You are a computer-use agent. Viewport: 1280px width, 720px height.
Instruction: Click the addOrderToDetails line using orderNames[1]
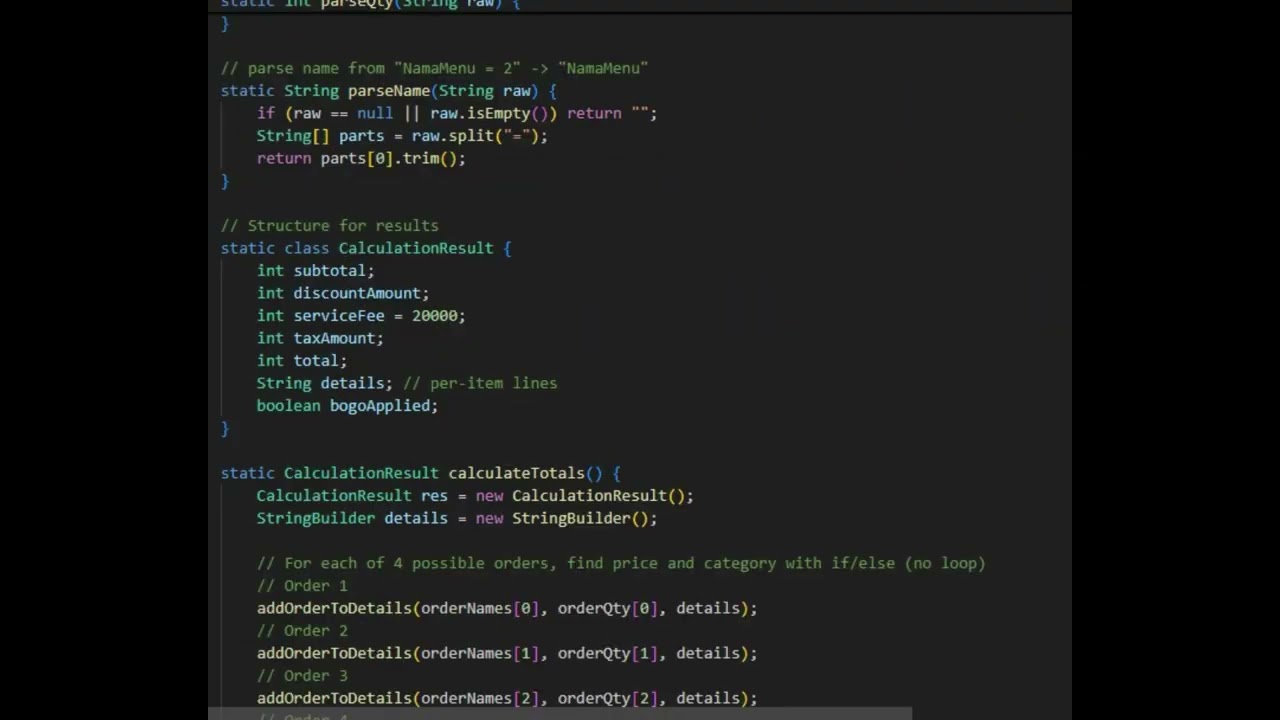(x=507, y=653)
